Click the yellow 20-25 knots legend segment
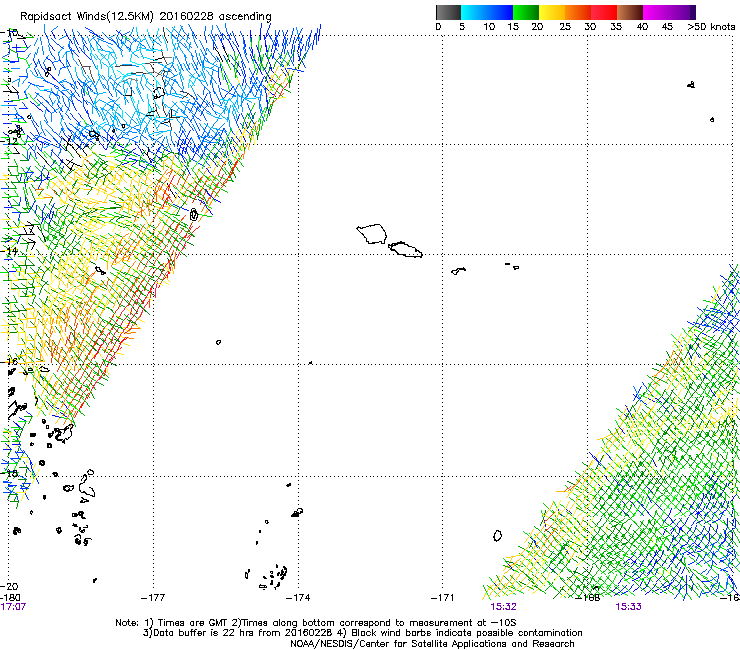This screenshot has height=650, width=740. pos(552,12)
